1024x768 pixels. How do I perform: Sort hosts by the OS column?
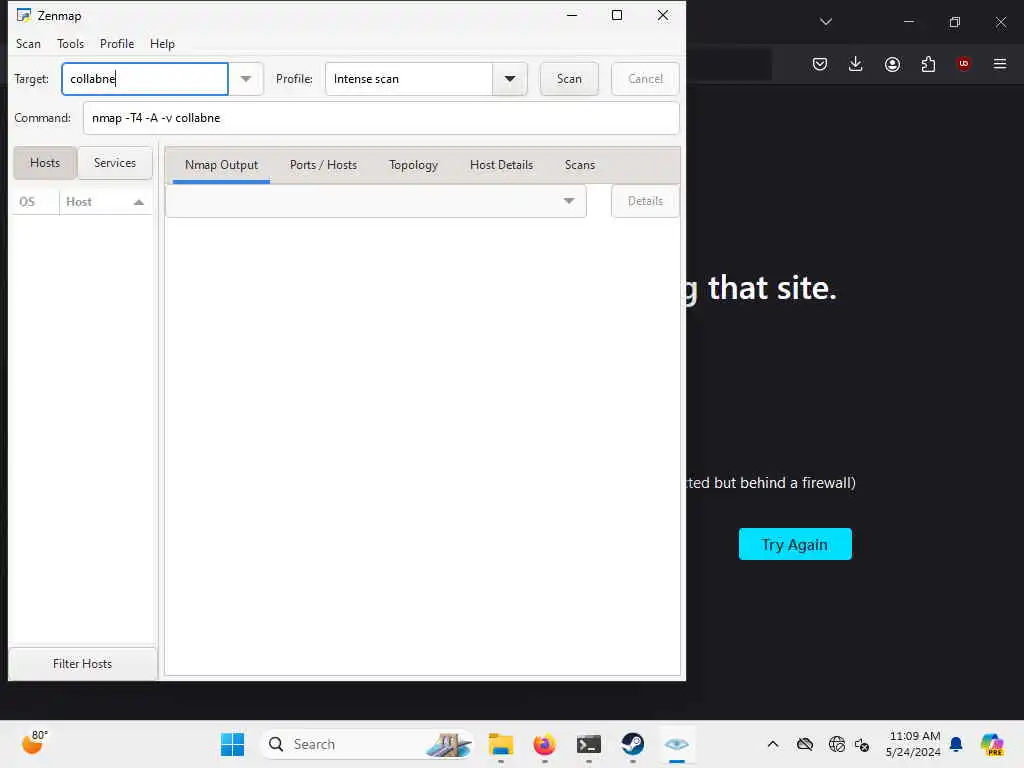pos(35,202)
